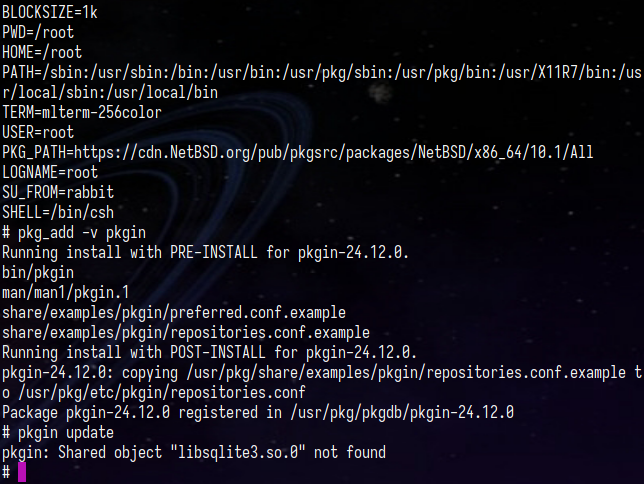
Task: Click the POST-INSTALL message line
Action: click(209, 353)
